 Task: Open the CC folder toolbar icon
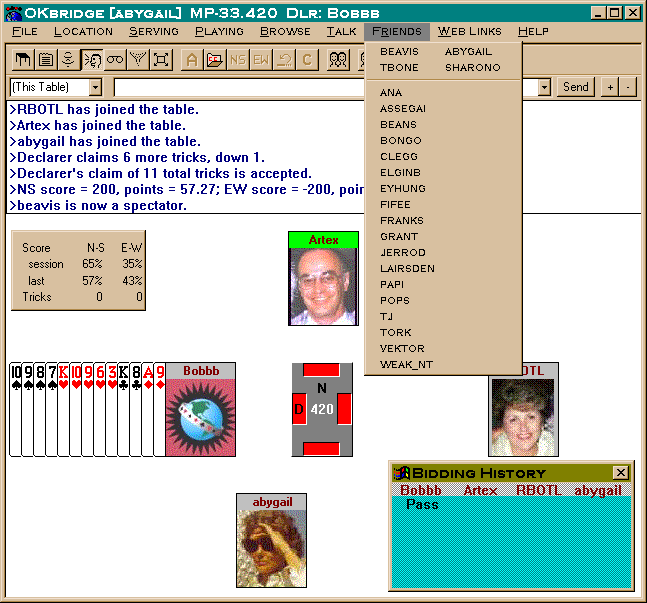(x=215, y=60)
